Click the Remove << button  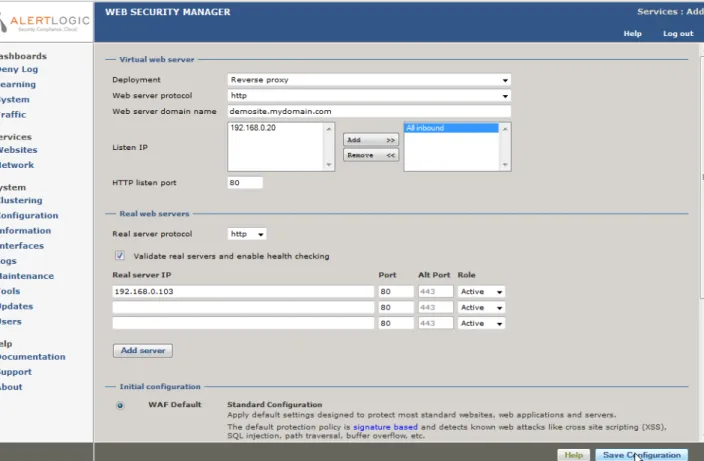coord(371,155)
